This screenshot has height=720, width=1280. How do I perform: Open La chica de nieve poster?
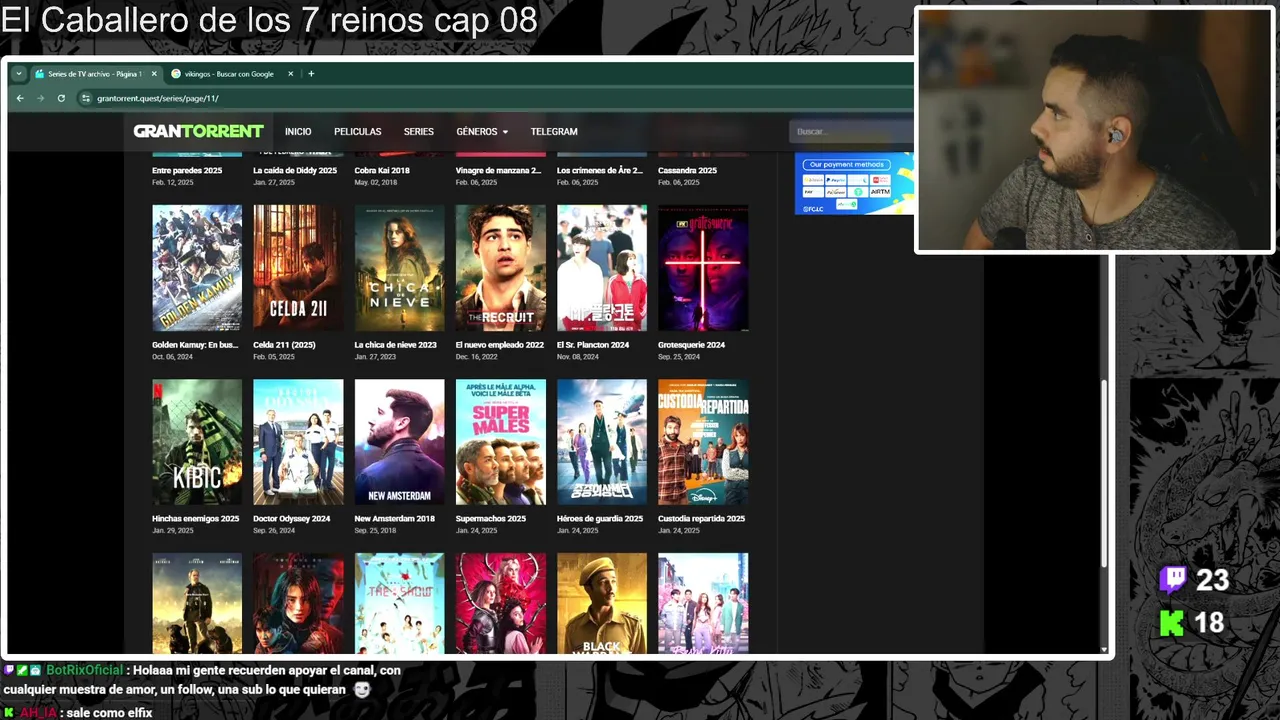pyautogui.click(x=399, y=268)
